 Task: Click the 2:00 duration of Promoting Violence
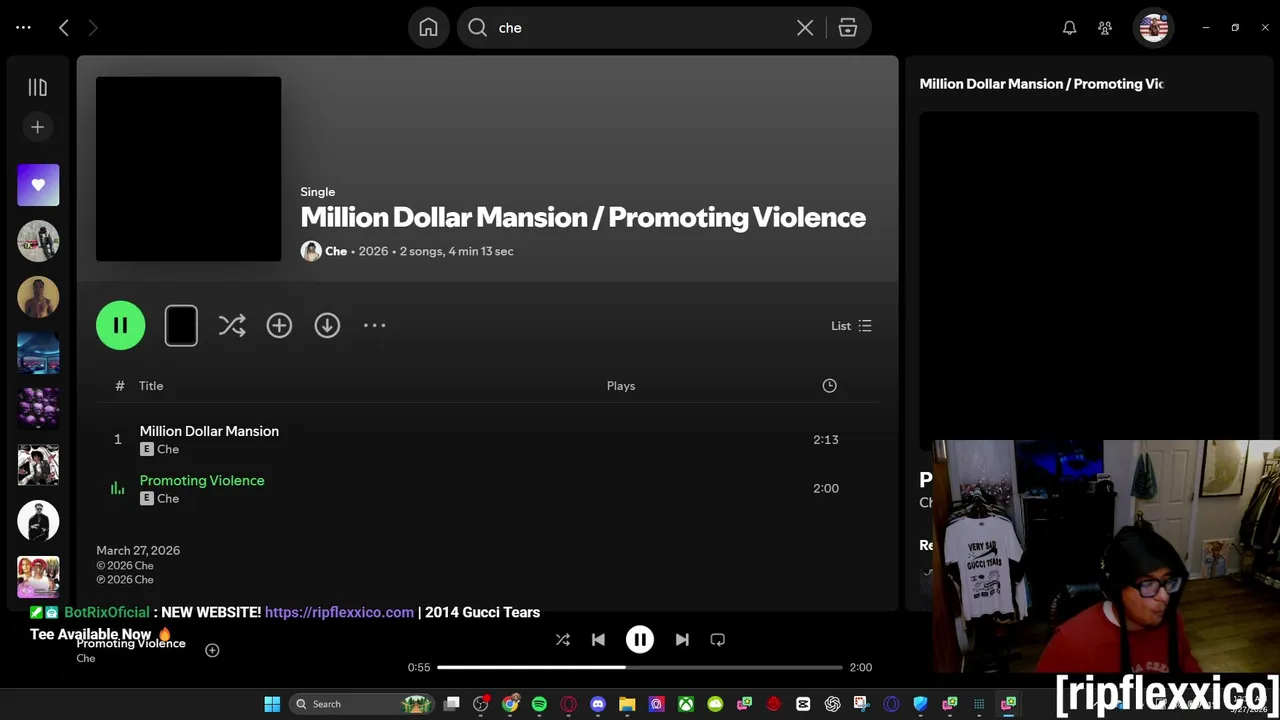pos(826,489)
